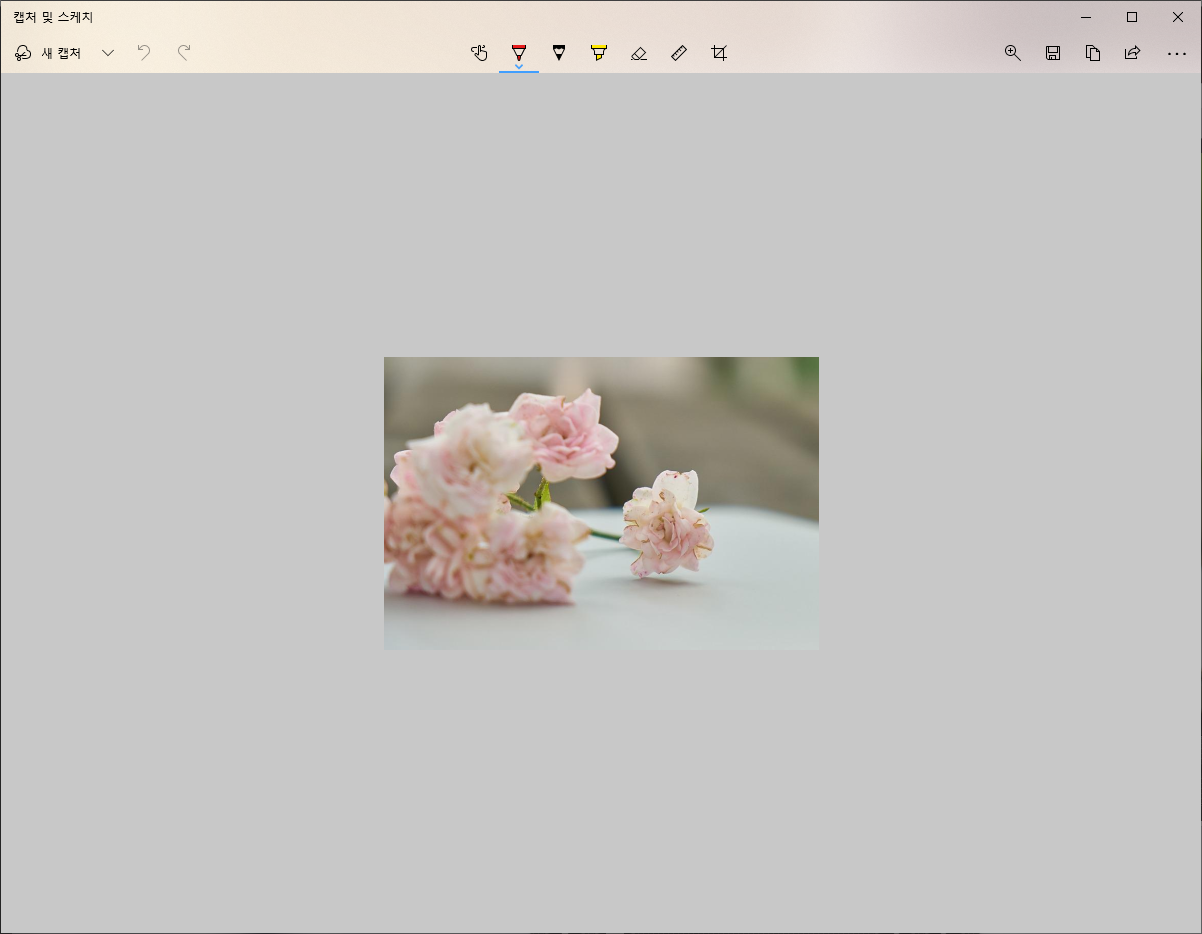Minimize the 캡처 및 스케치 window
1202x934 pixels.
coord(1086,17)
